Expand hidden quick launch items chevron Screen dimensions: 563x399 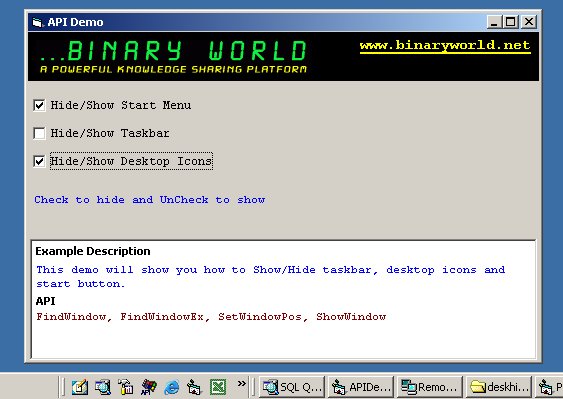pos(242,384)
